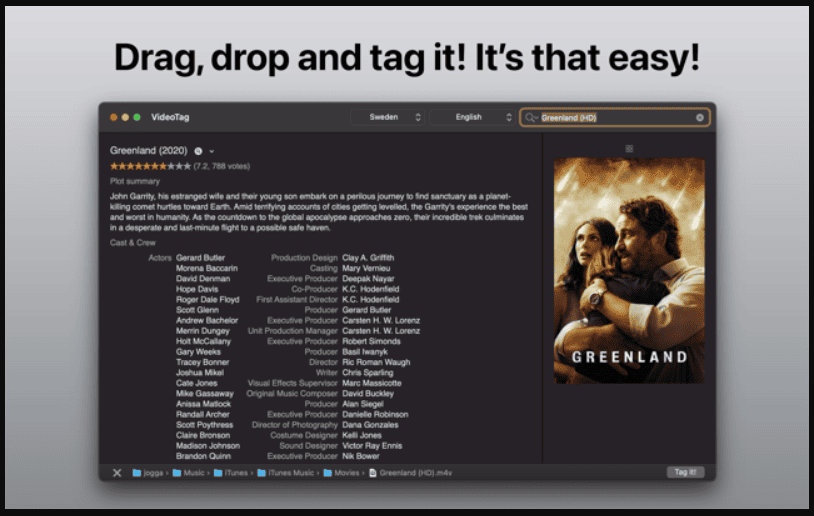Screen dimensions: 814x516
Task: Click Executive Producer Nik Bower
Action: click(x=361, y=456)
